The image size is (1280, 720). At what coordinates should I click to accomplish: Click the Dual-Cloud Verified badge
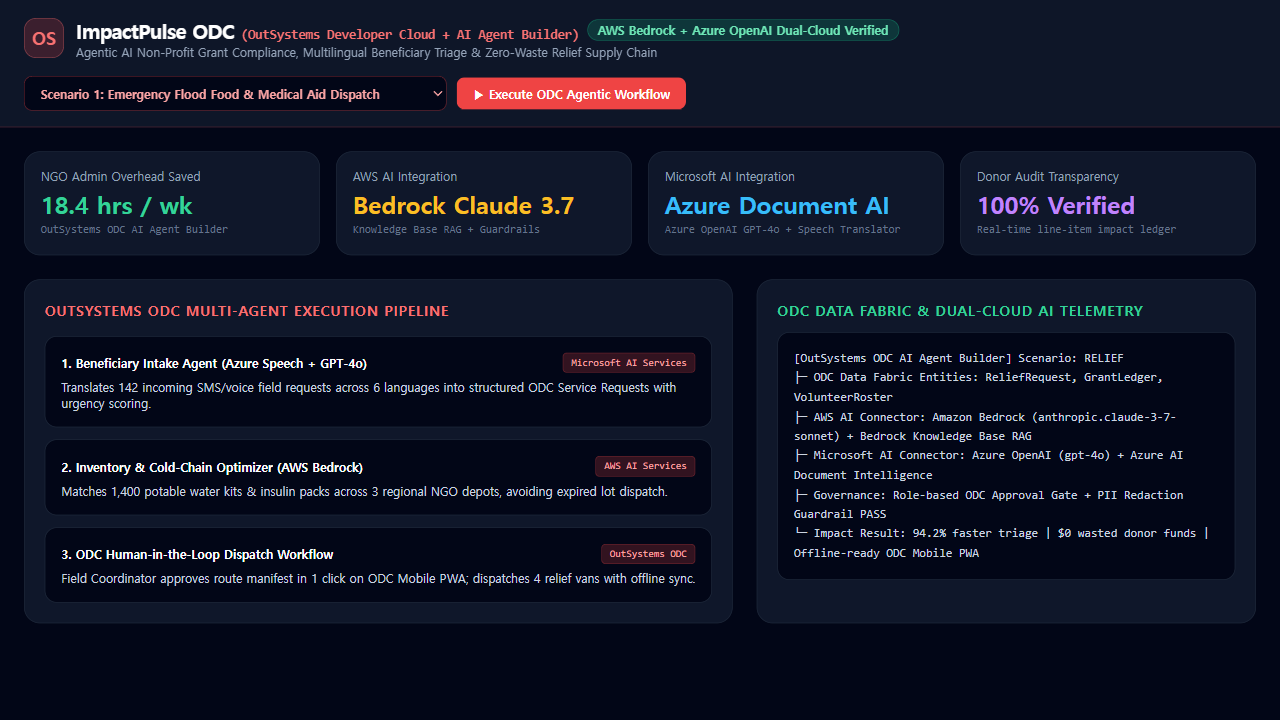tap(743, 31)
